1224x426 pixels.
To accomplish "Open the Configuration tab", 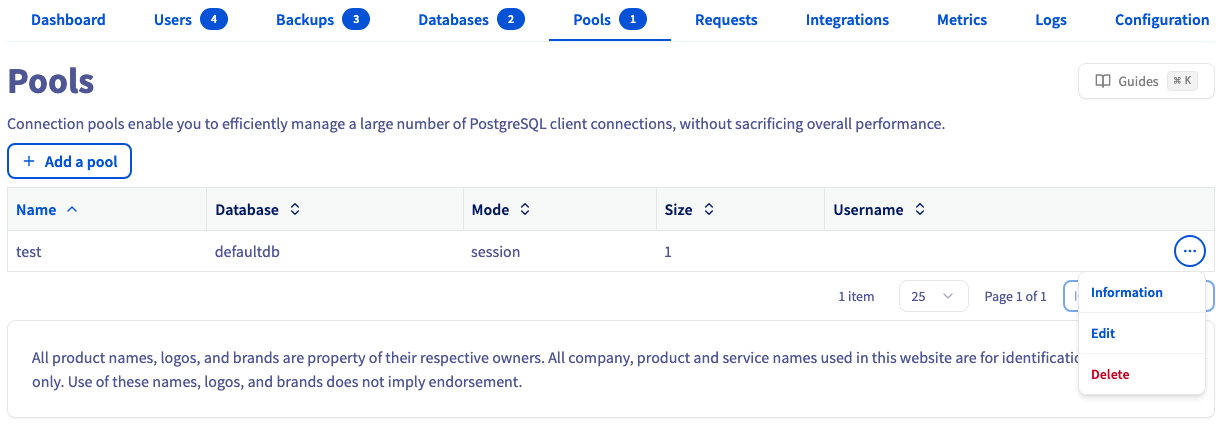I will (x=1162, y=20).
